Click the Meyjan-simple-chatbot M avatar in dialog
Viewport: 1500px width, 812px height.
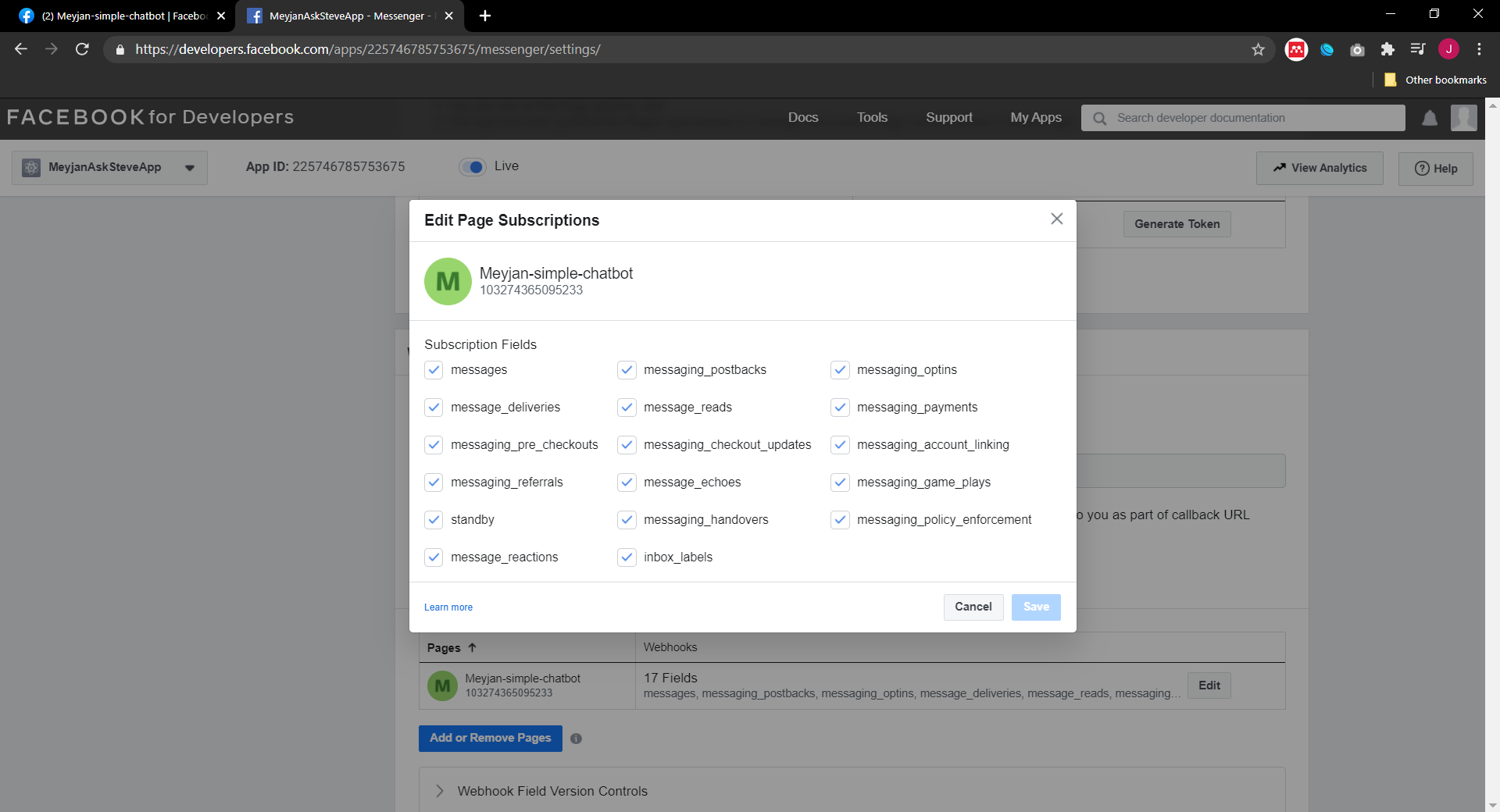[448, 281]
